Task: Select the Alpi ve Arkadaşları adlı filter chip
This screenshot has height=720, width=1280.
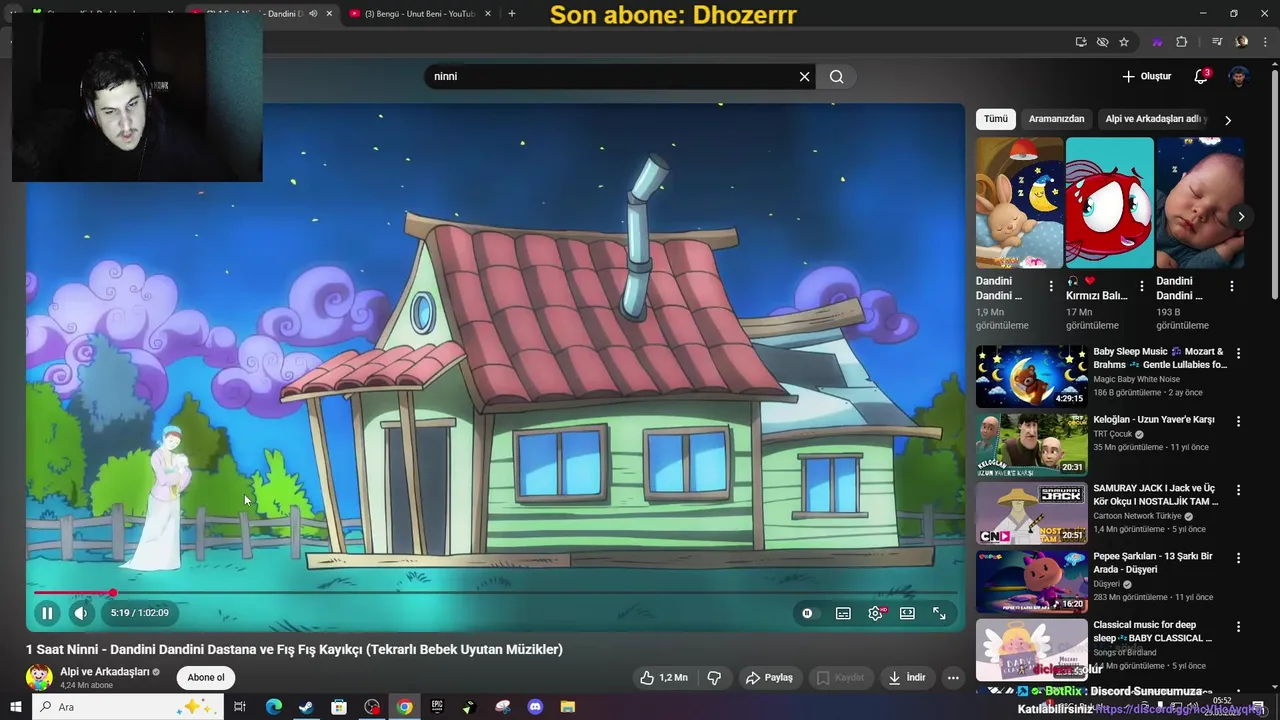Action: (1156, 118)
